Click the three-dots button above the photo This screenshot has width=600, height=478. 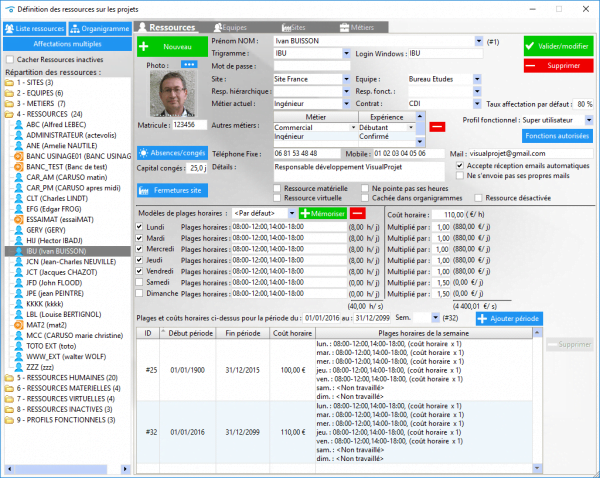pyautogui.click(x=189, y=64)
